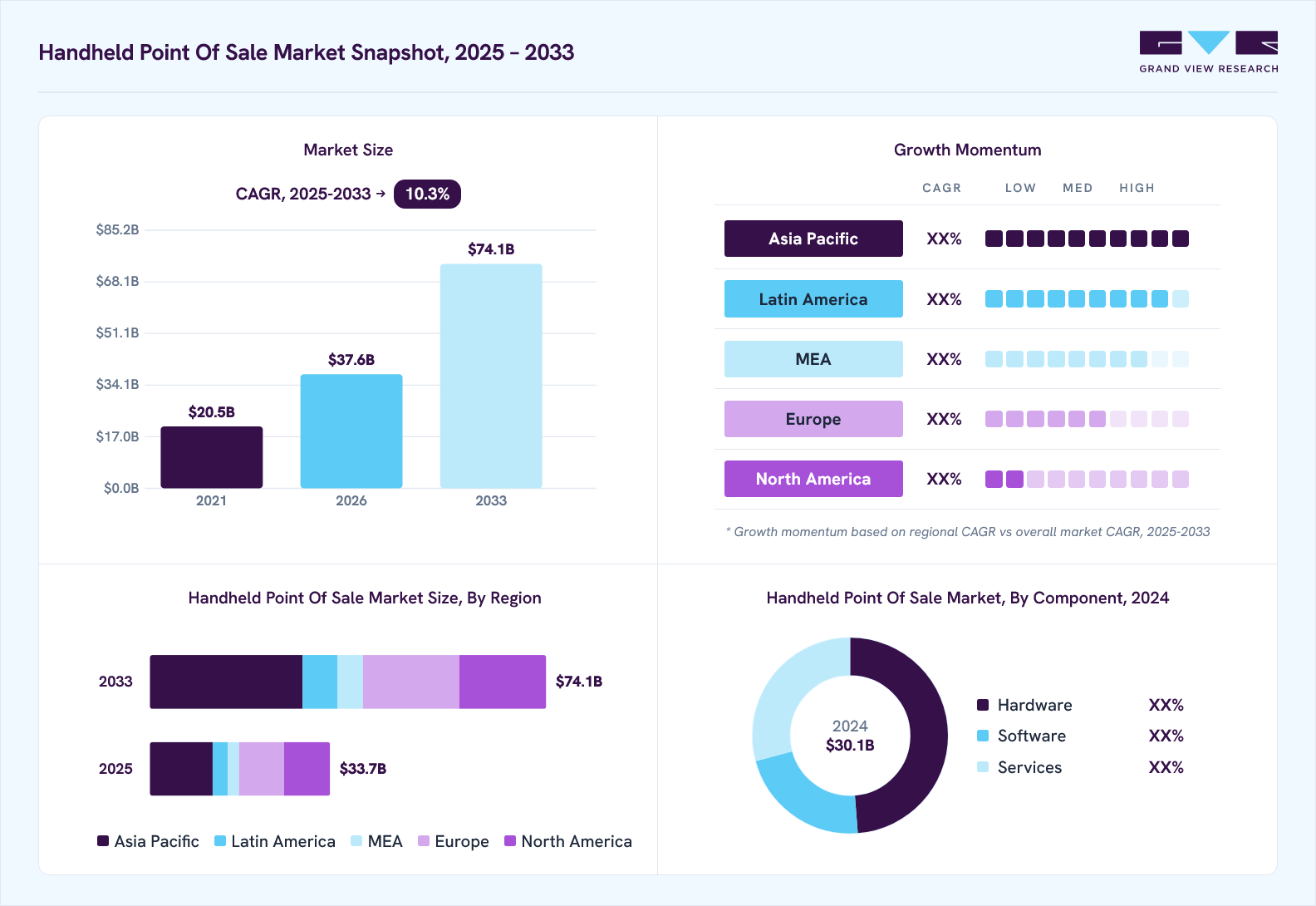The image size is (1316, 906).
Task: Click the 2033 bar in Market Size chart
Action: click(x=491, y=376)
